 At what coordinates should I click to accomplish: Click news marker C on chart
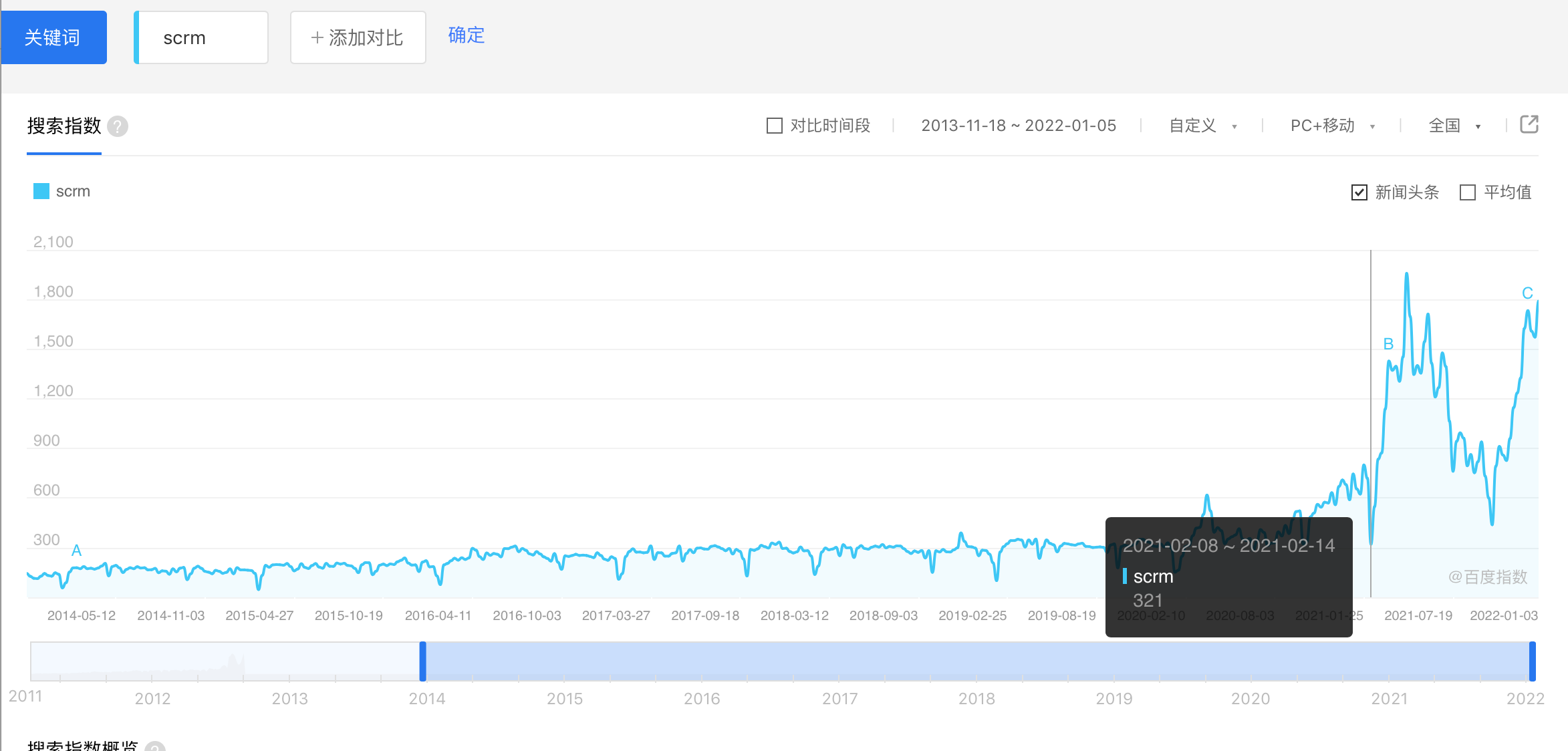(x=1527, y=293)
